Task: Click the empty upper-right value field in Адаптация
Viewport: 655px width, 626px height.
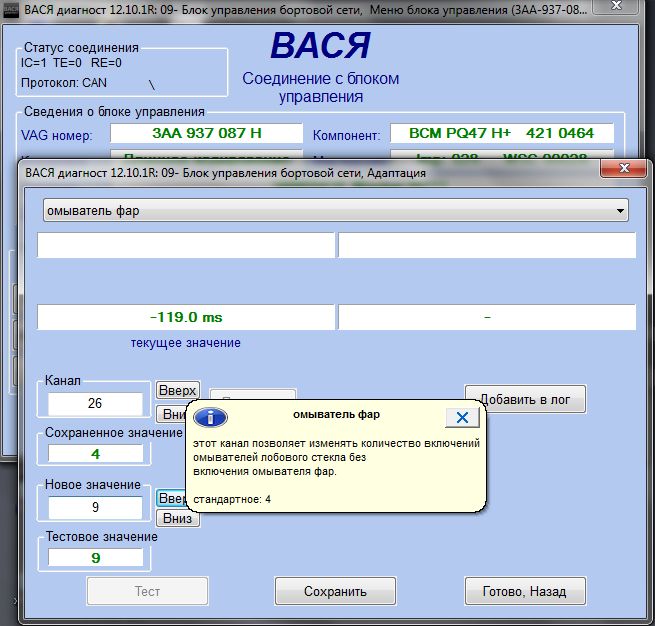Action: pyautogui.click(x=487, y=245)
